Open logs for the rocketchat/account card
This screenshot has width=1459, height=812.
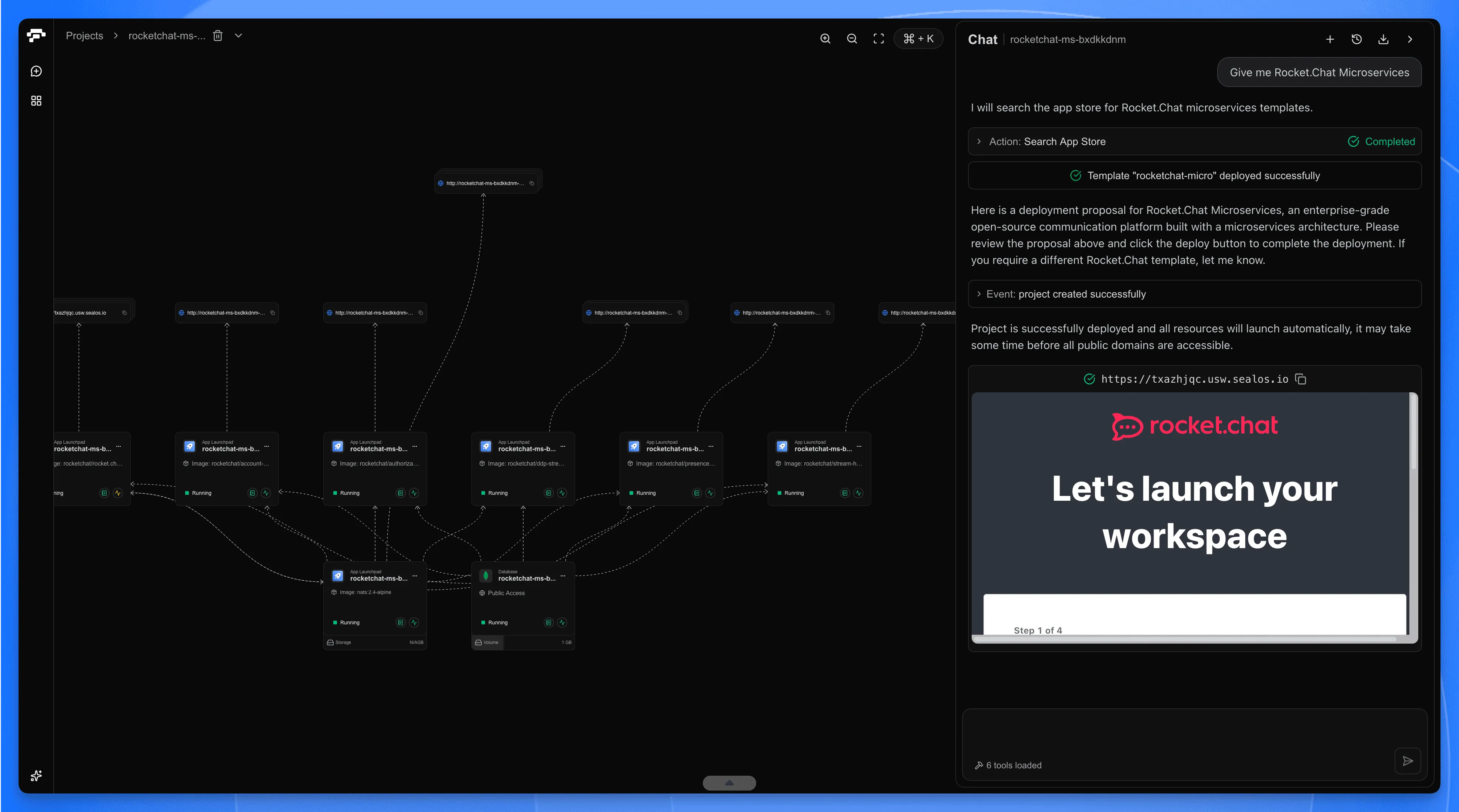pos(253,493)
